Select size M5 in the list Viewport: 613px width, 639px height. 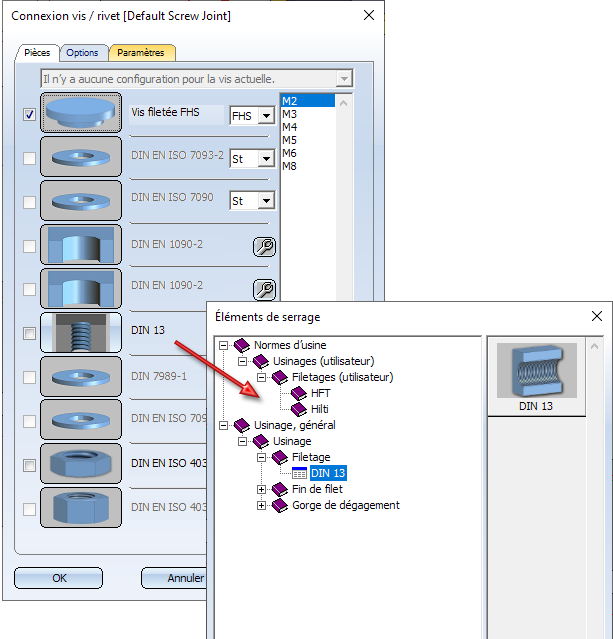pyautogui.click(x=308, y=140)
